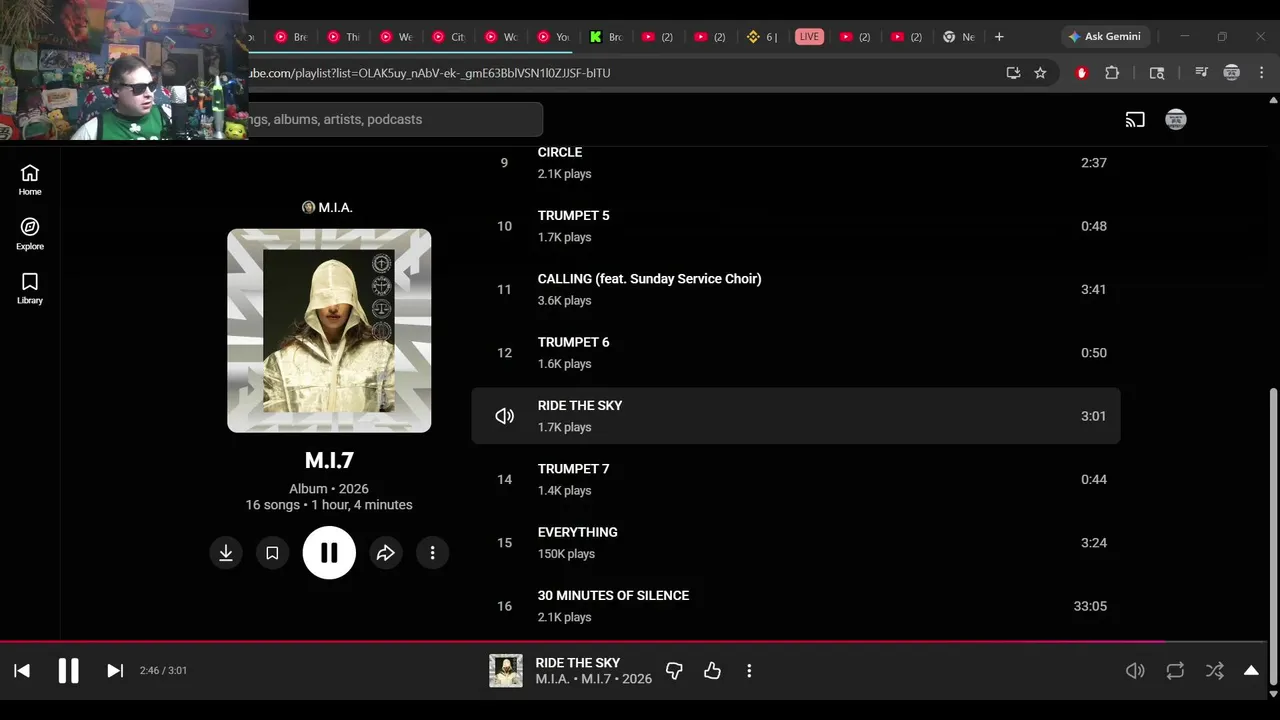
Task: Click the M.I.A. • M.I.7 • 2026 player subtitle
Action: [x=593, y=679]
